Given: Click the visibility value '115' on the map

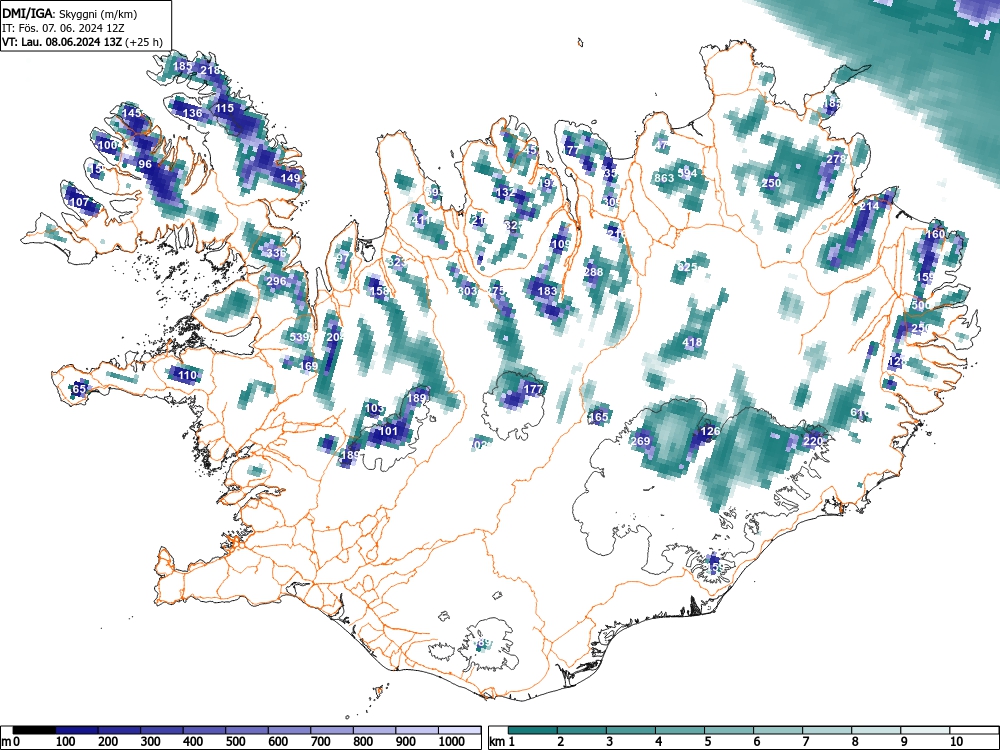Looking at the screenshot, I should tap(224, 108).
